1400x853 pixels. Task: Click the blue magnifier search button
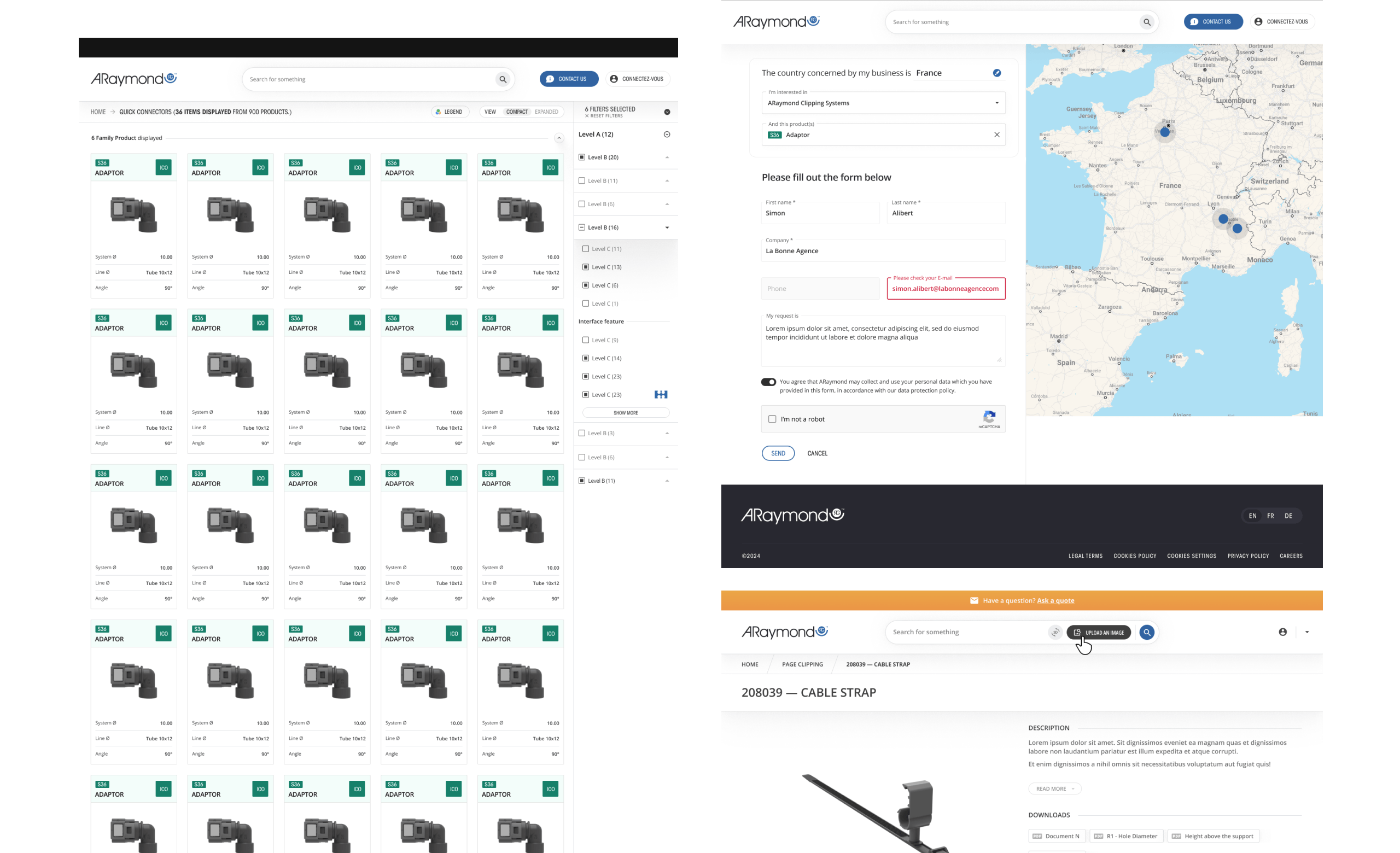pyautogui.click(x=1147, y=632)
